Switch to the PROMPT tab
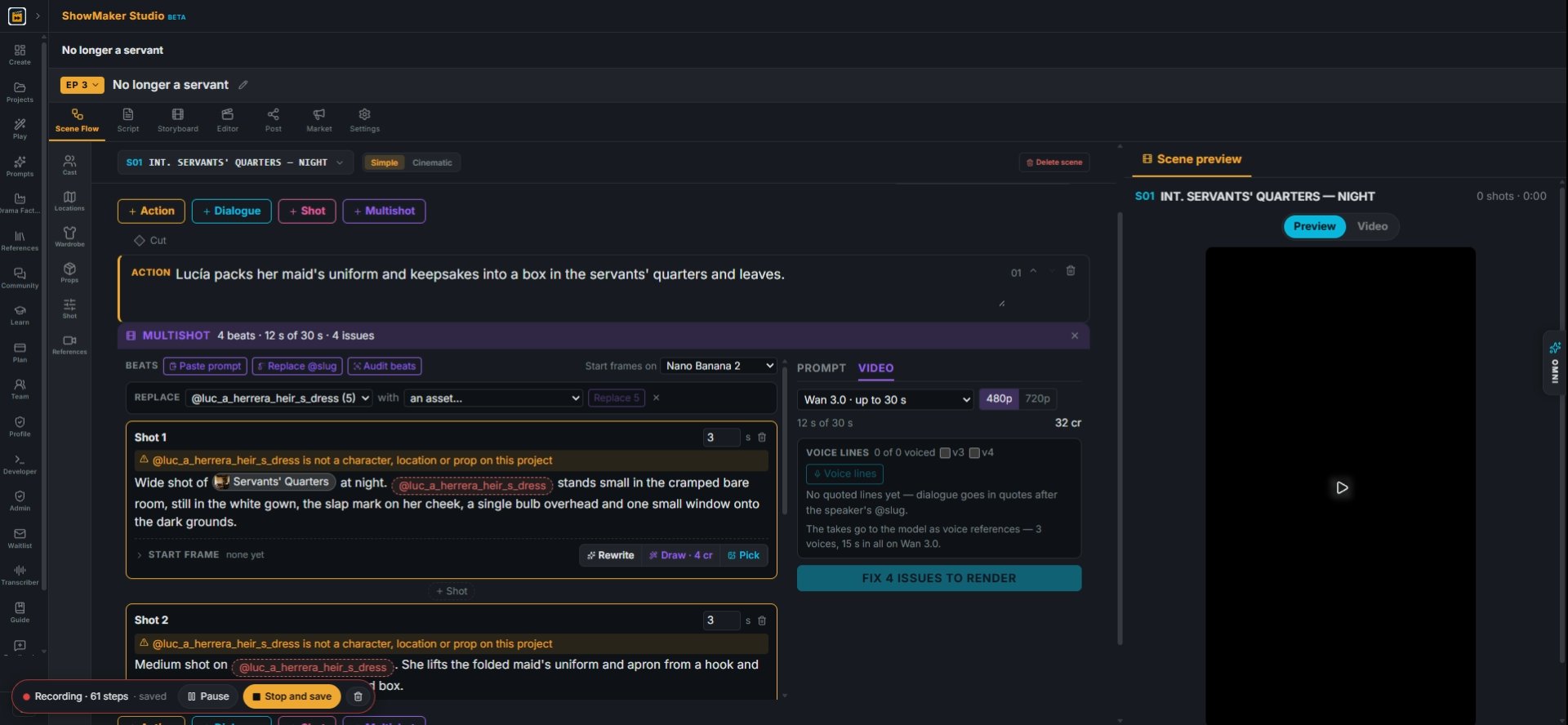1568x725 pixels. (x=822, y=368)
